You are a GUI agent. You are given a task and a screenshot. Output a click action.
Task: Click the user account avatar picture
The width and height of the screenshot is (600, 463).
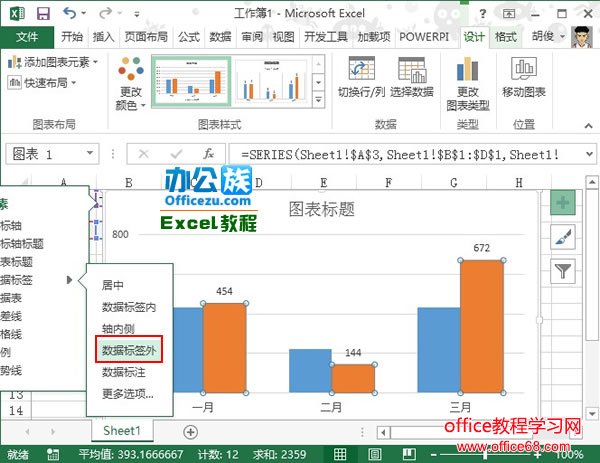point(582,37)
